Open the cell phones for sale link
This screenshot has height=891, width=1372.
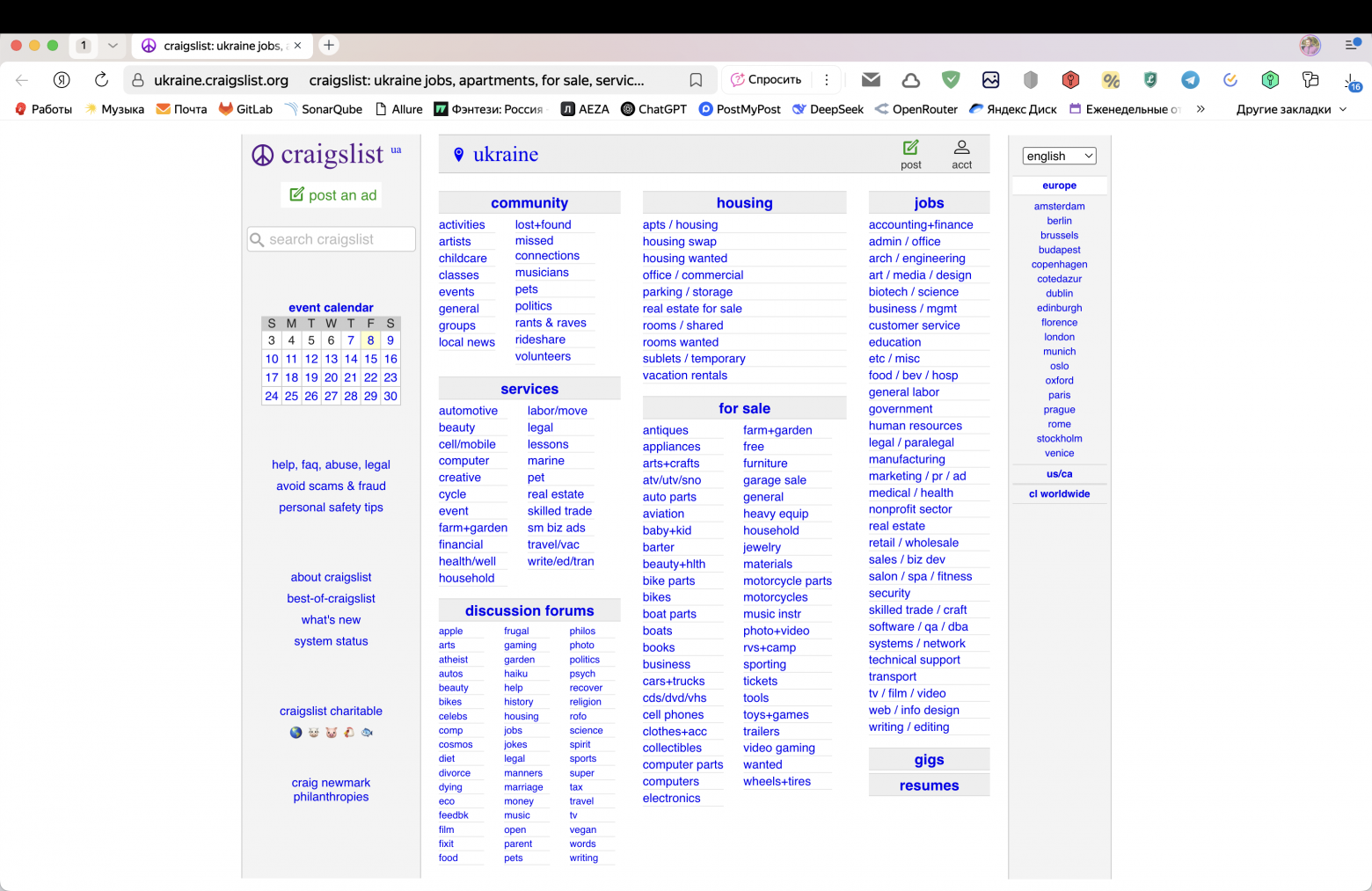click(673, 715)
